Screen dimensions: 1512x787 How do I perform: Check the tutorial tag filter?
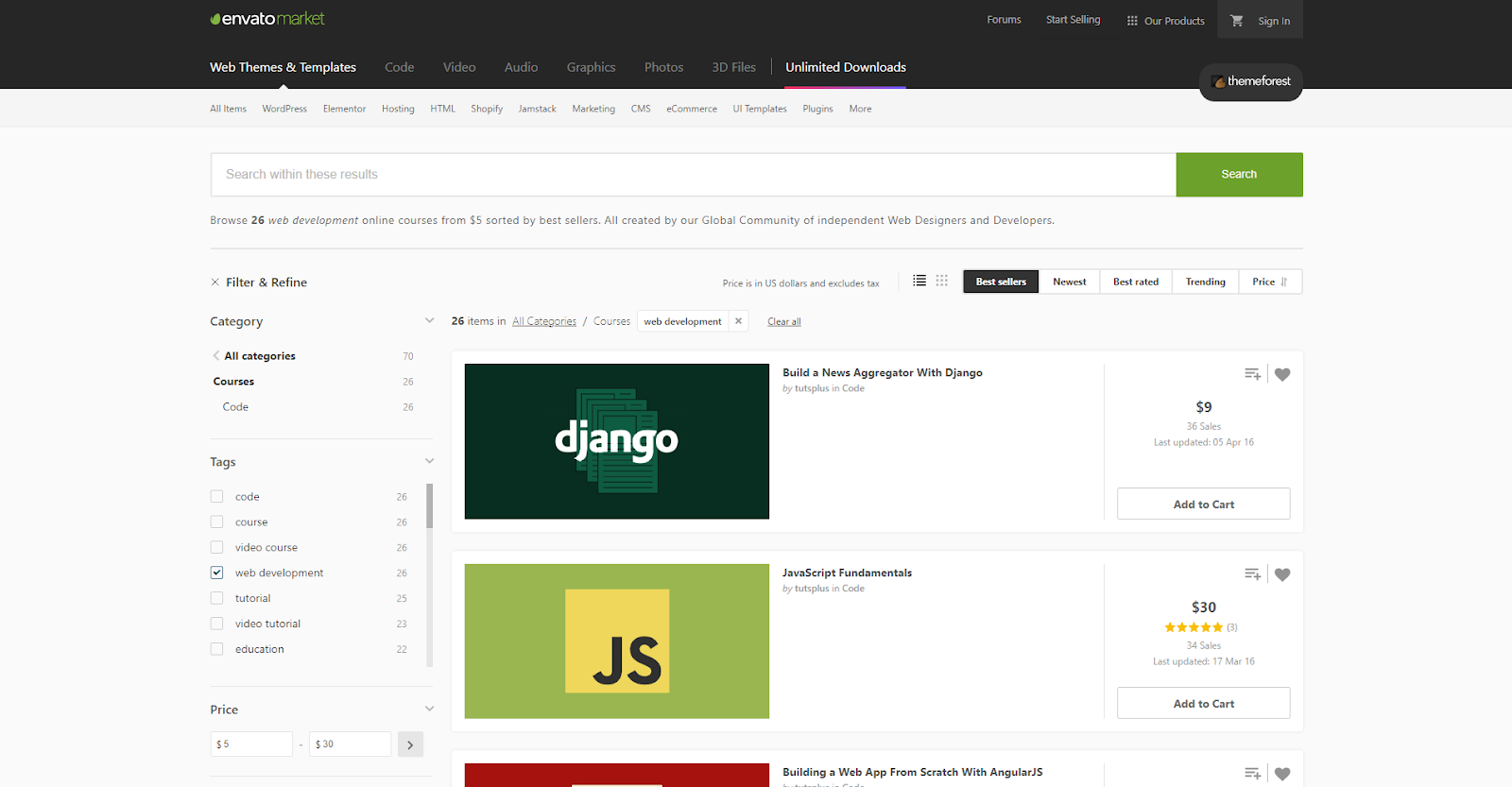pos(217,598)
